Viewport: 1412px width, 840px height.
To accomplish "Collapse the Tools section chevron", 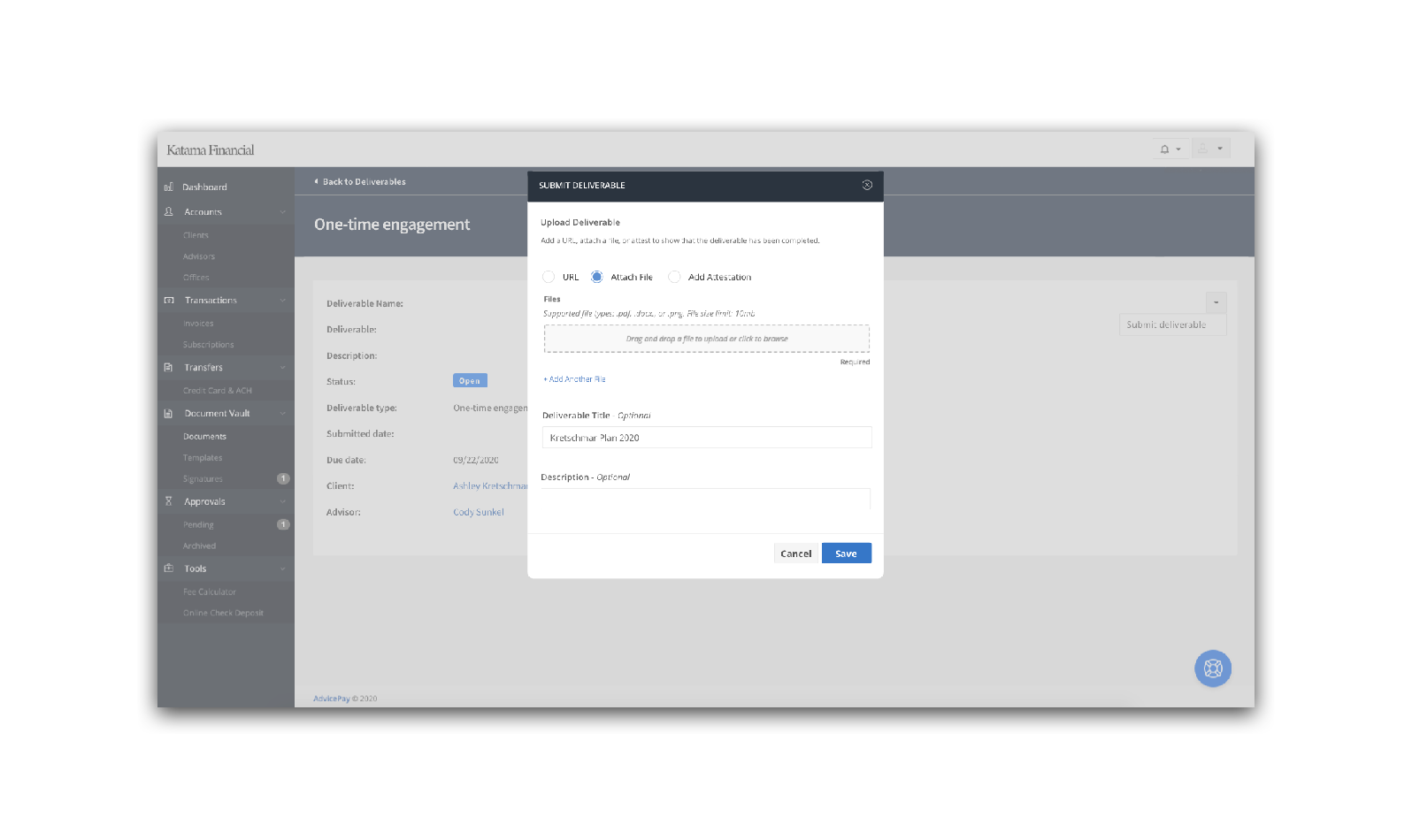I will (283, 569).
